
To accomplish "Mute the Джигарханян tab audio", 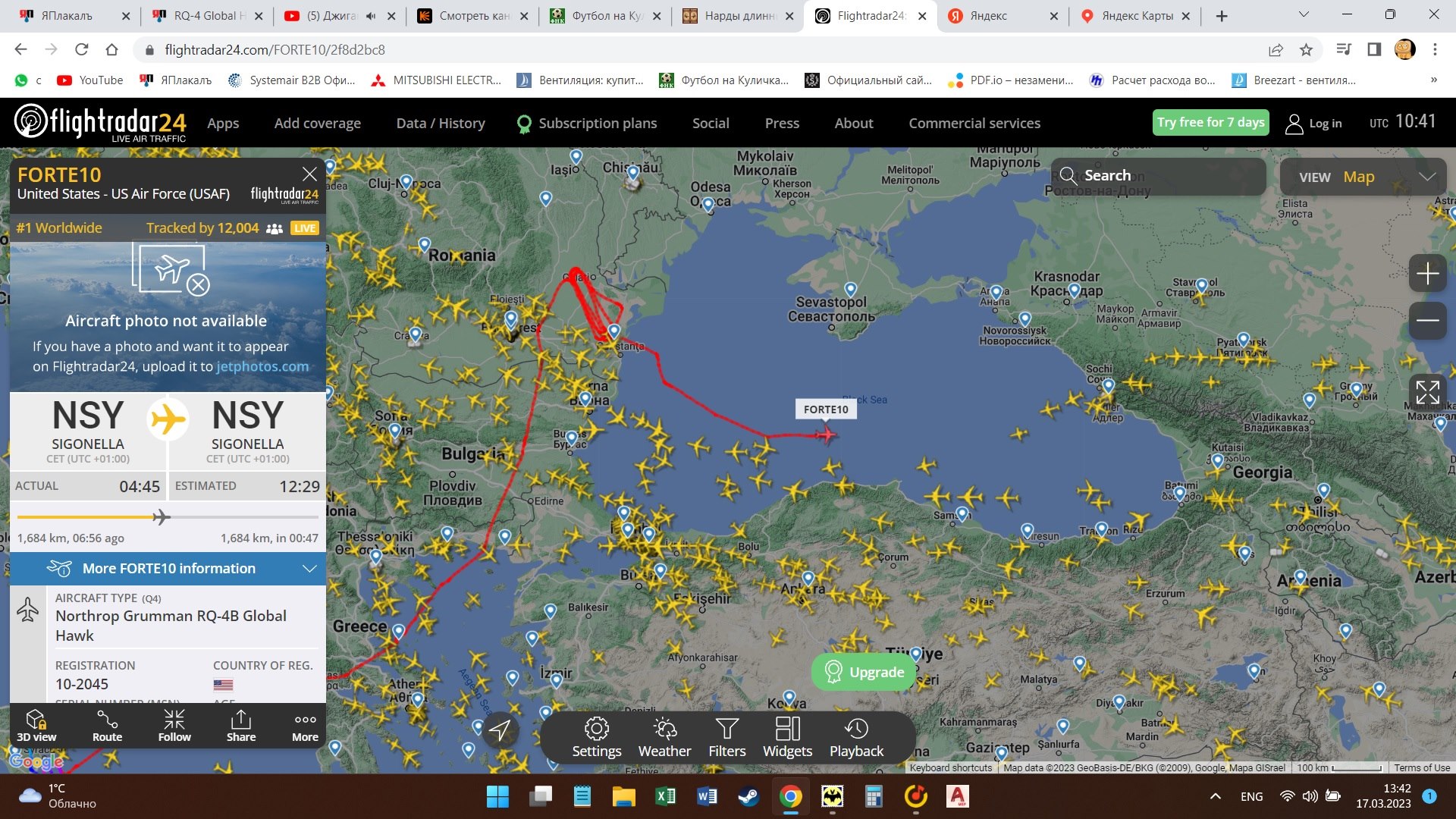I will tap(371, 16).
